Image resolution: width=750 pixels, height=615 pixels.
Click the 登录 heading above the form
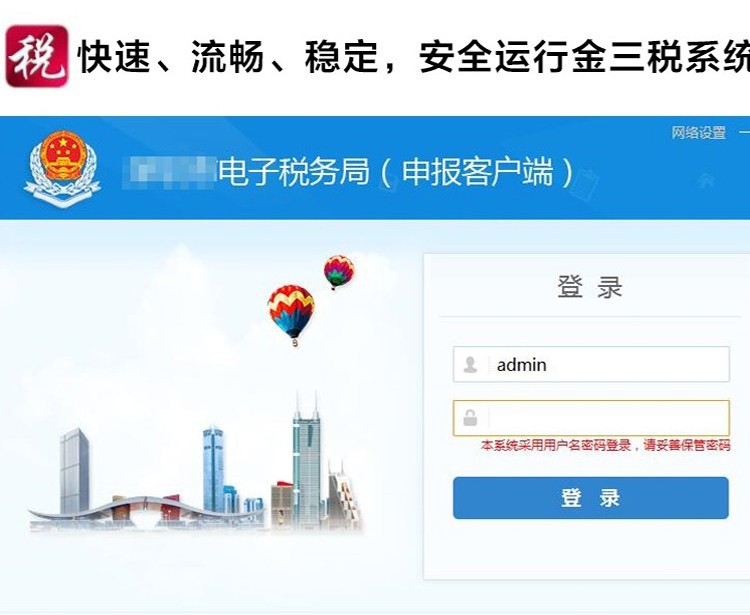[x=590, y=287]
